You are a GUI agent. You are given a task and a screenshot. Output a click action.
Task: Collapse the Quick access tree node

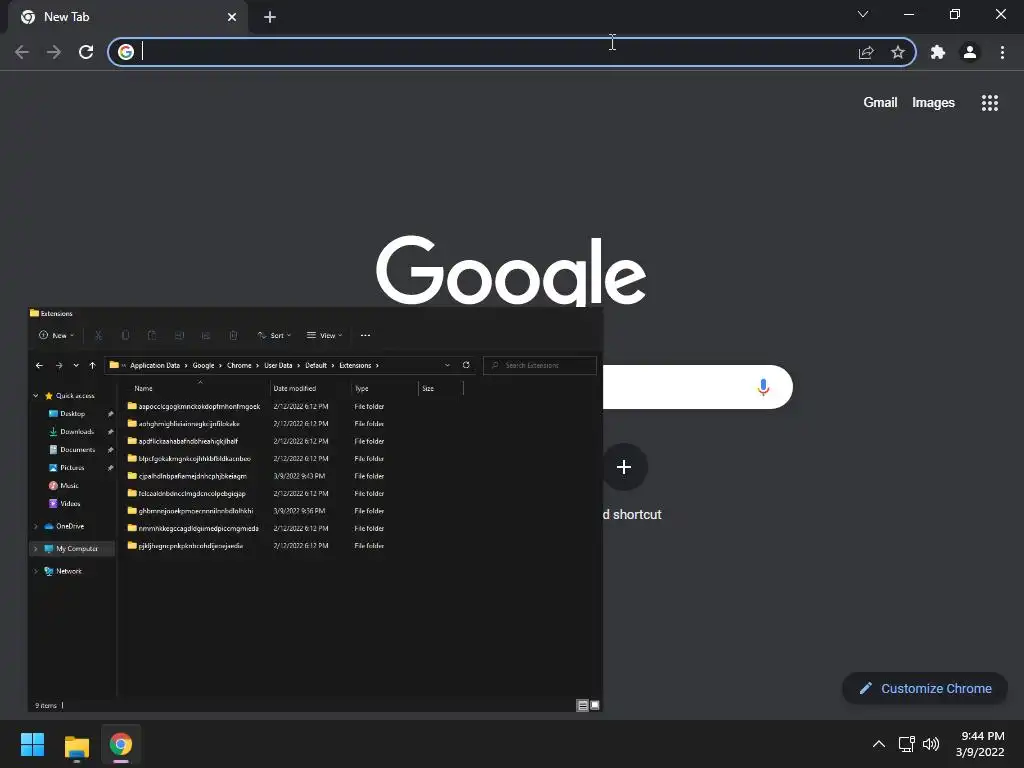pos(36,396)
